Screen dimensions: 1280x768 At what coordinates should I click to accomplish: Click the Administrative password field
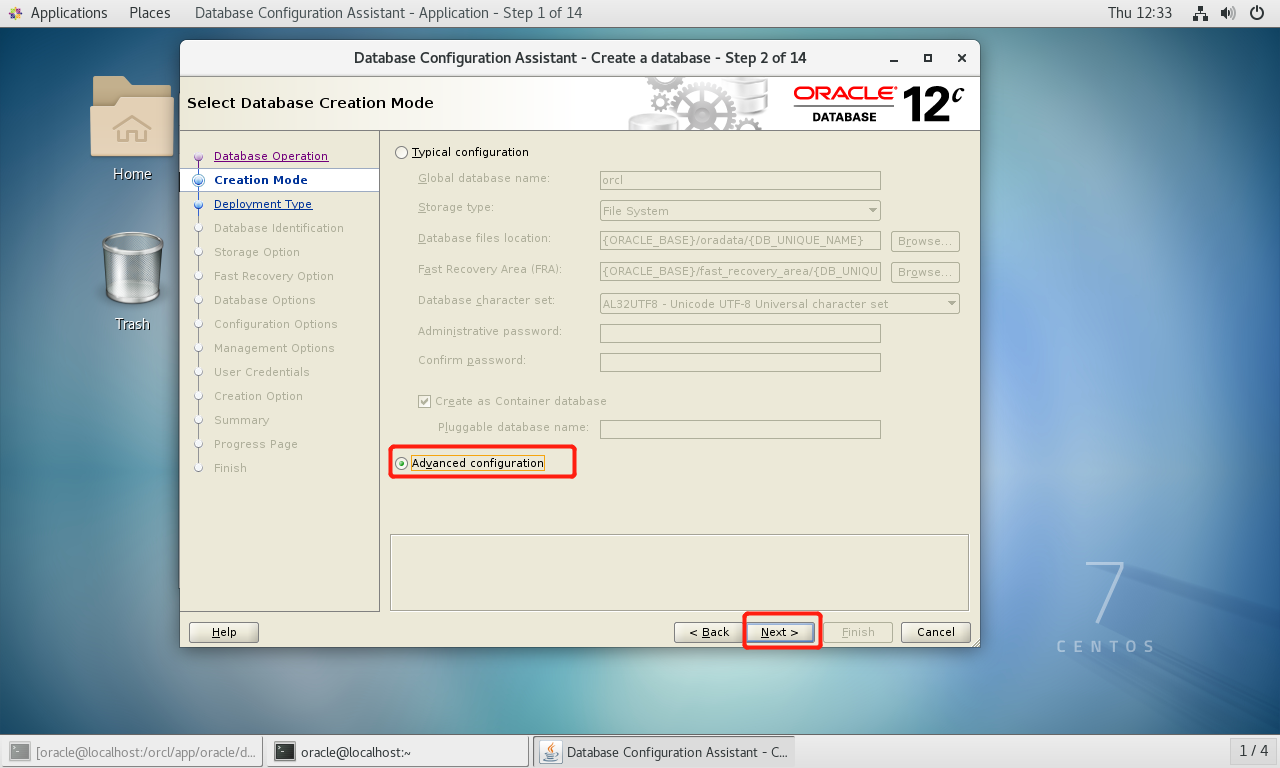(740, 333)
